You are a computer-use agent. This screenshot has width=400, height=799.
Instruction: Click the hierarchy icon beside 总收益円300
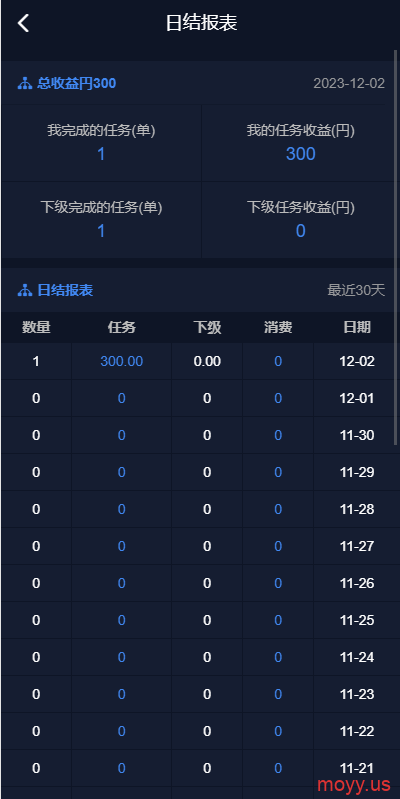pos(25,84)
